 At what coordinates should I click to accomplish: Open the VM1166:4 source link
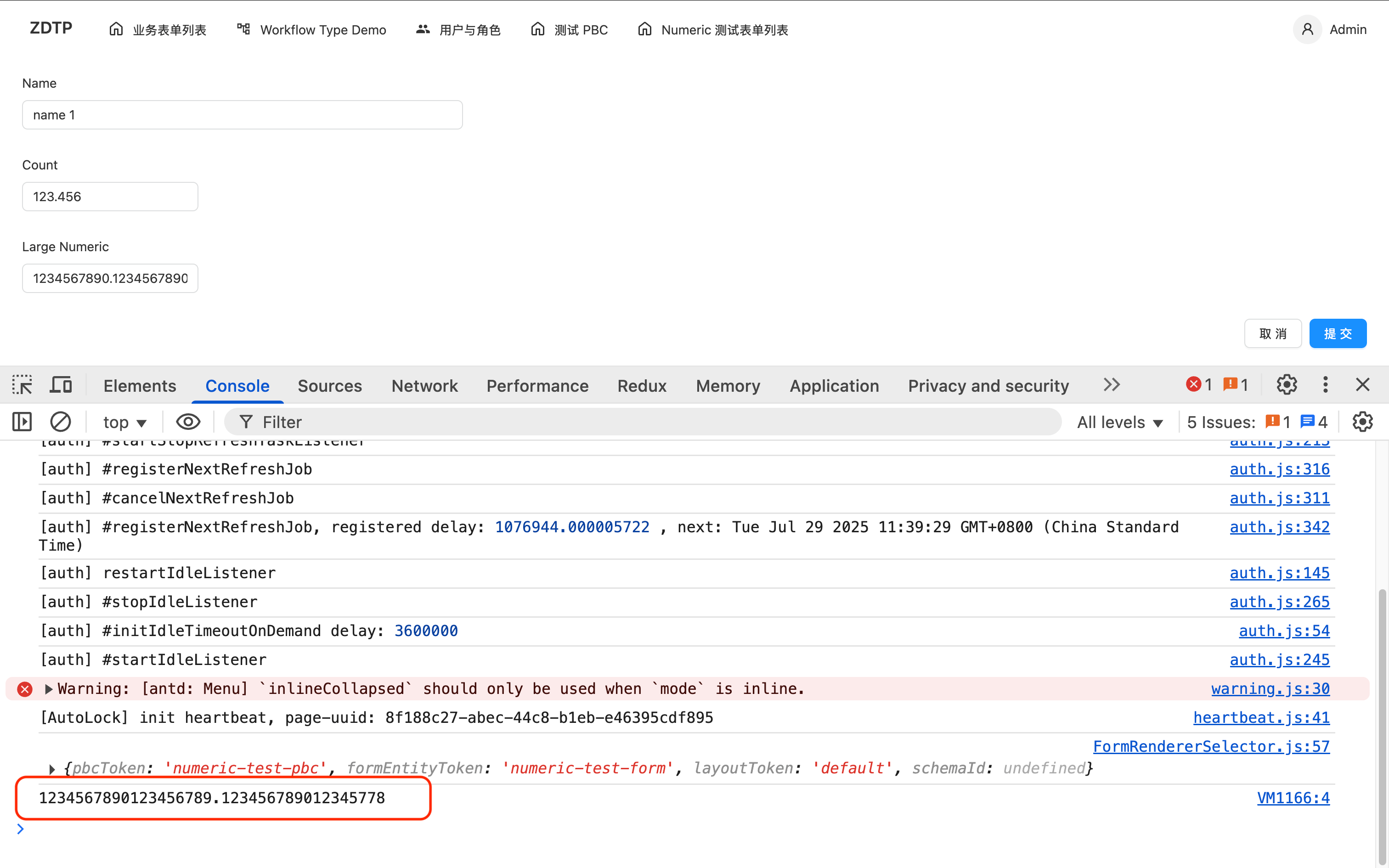point(1293,798)
